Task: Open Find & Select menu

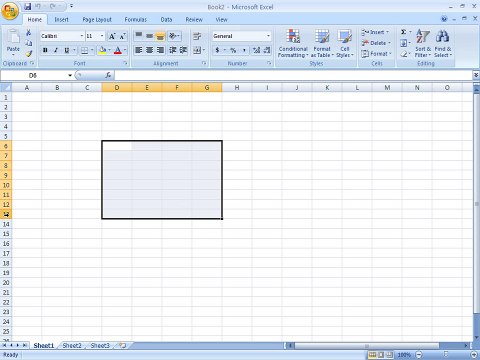Action: click(443, 43)
